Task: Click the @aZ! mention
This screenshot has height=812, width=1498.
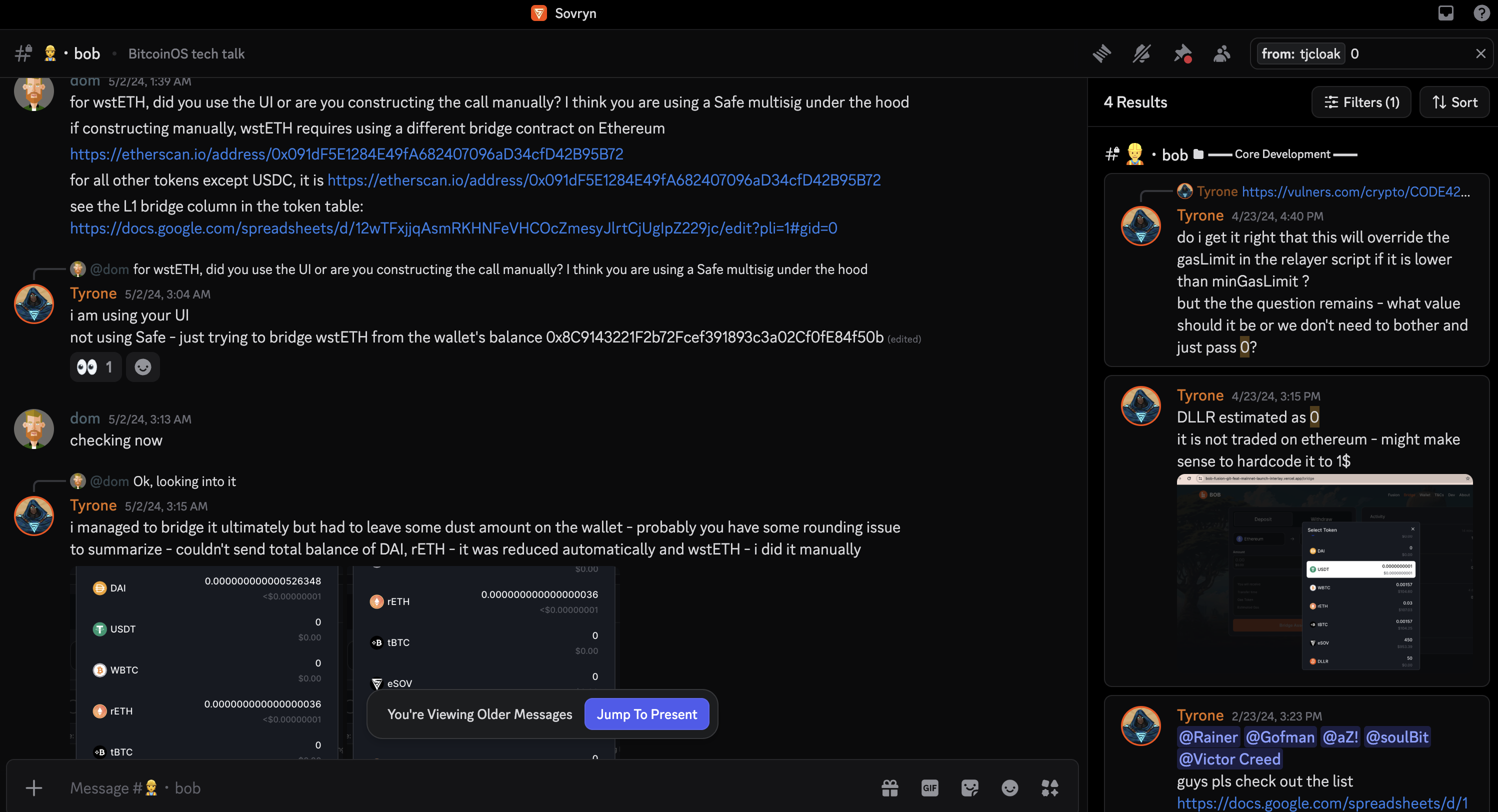Action: pos(1340,737)
